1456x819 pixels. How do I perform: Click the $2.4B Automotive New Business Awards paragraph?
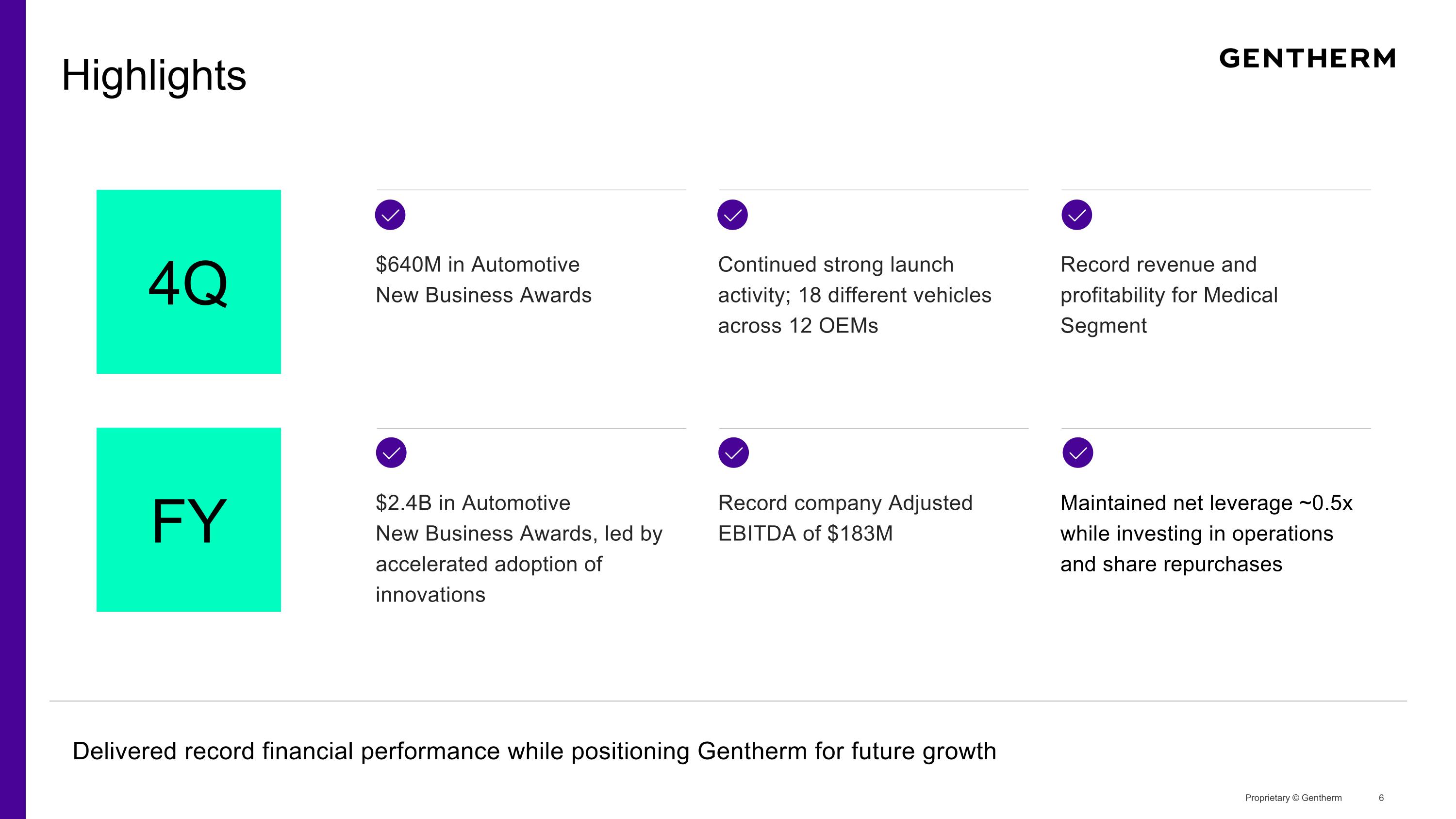[x=518, y=548]
